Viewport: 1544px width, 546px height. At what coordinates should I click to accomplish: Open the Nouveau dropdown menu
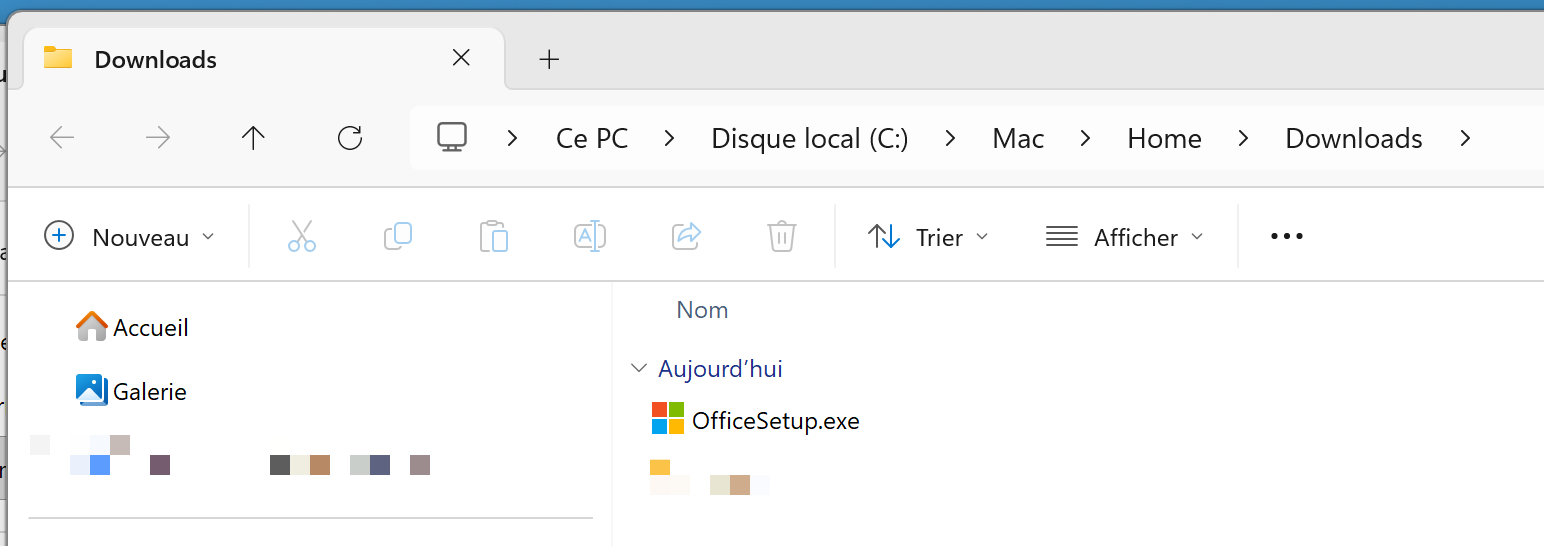129,237
